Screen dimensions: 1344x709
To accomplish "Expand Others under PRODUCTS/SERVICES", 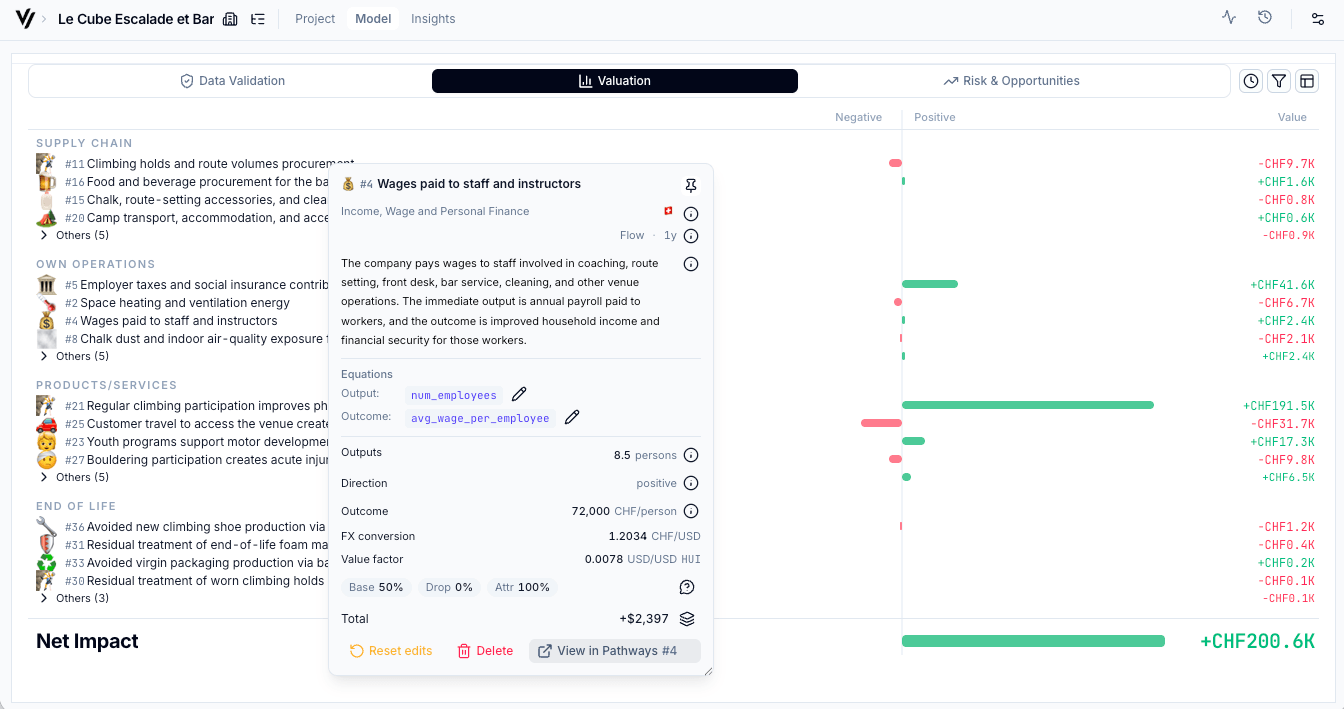I will [x=70, y=477].
